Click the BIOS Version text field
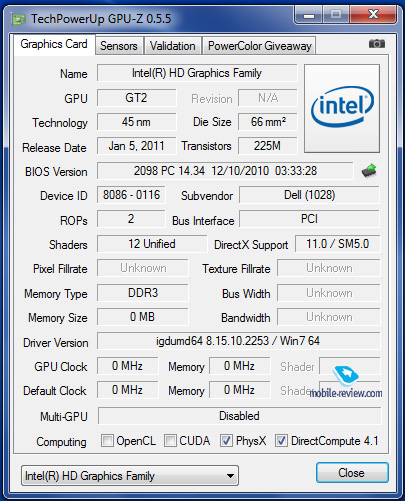Viewport: 405px width, 501px height. (x=225, y=171)
